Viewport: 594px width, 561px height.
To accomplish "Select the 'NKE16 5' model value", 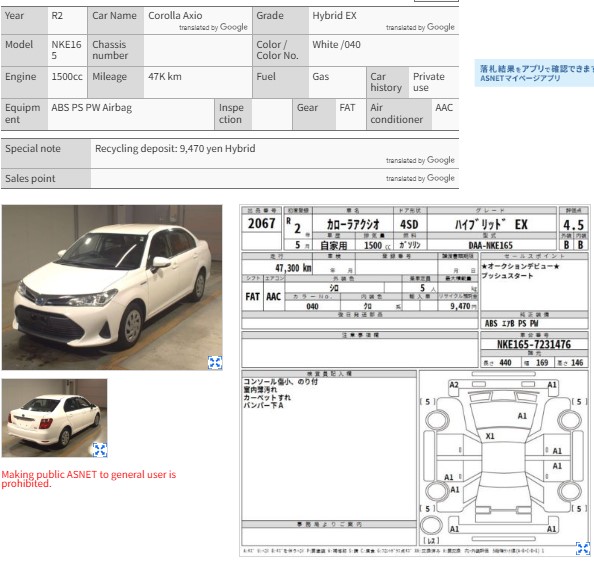I will click(x=66, y=50).
